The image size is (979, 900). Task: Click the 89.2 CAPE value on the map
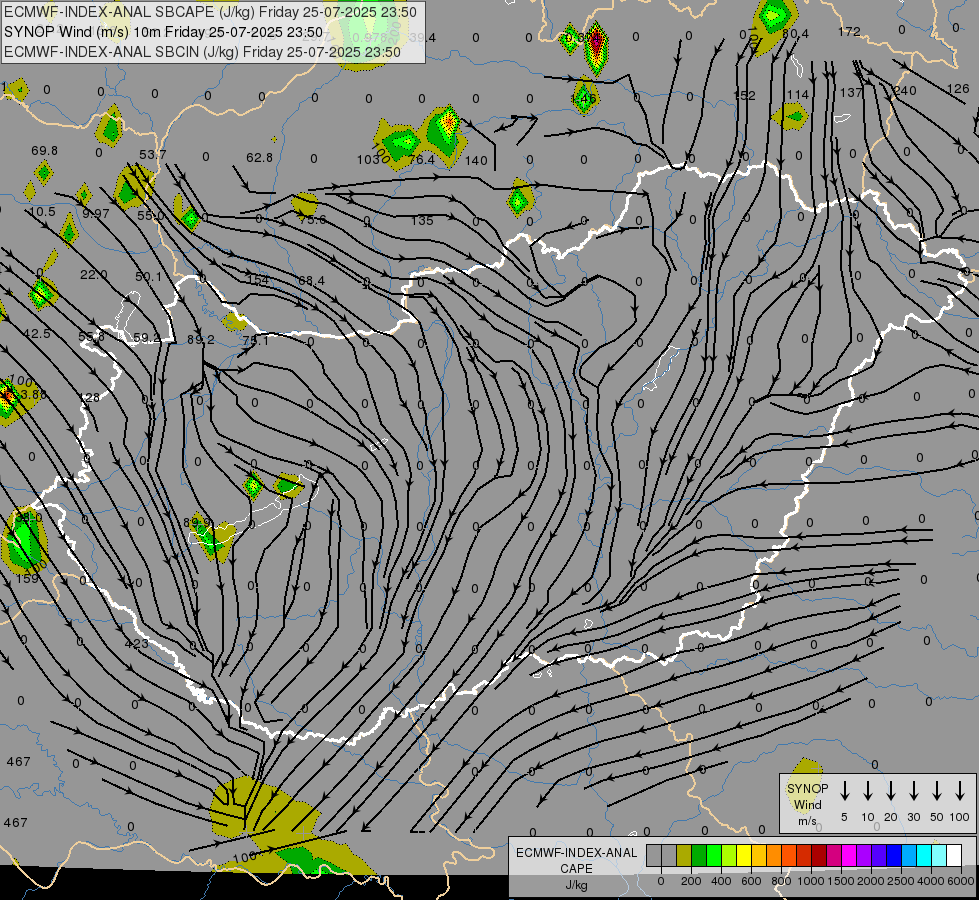coord(200,340)
